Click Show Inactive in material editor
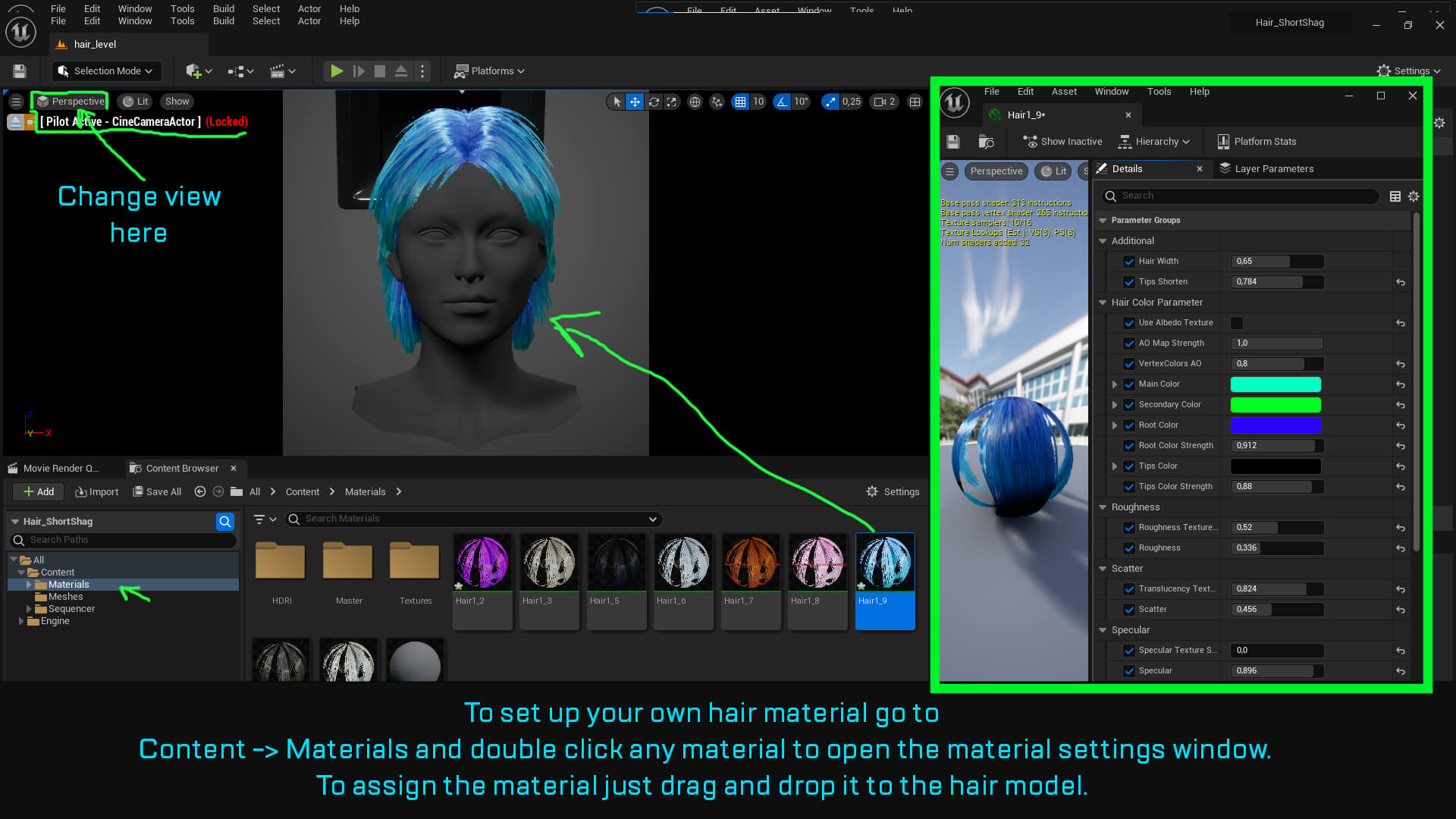 click(1062, 142)
